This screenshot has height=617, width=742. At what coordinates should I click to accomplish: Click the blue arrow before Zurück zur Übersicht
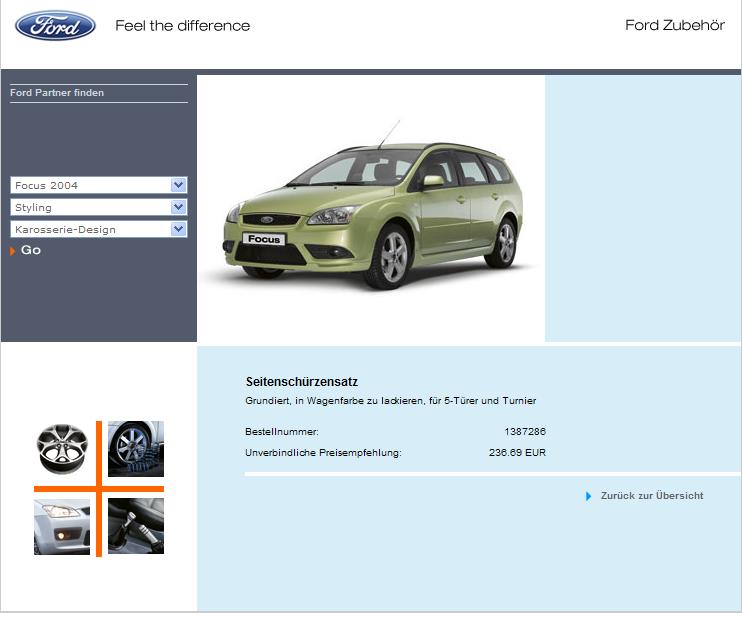point(589,496)
